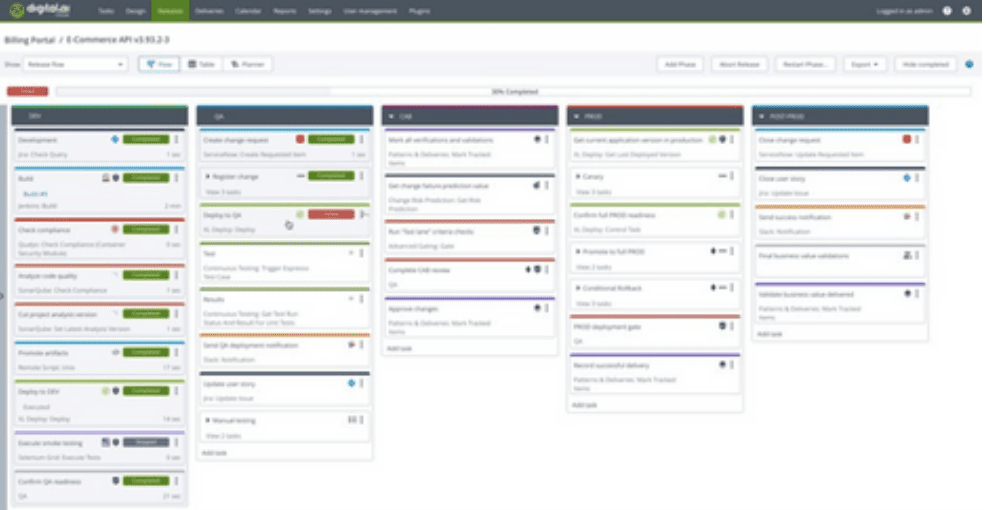The image size is (990, 510).
Task: Click icon on Record successful delivery task
Action: 722,365
